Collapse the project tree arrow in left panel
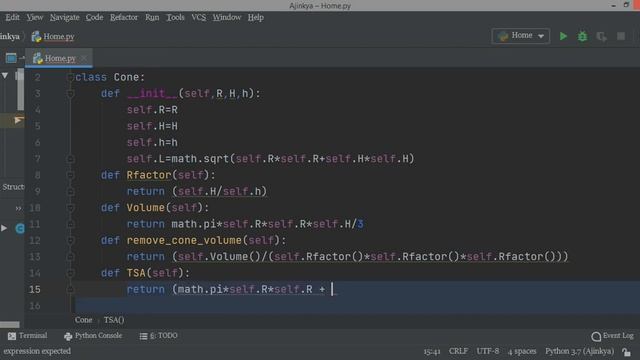The width and height of the screenshot is (640, 360). point(5,76)
